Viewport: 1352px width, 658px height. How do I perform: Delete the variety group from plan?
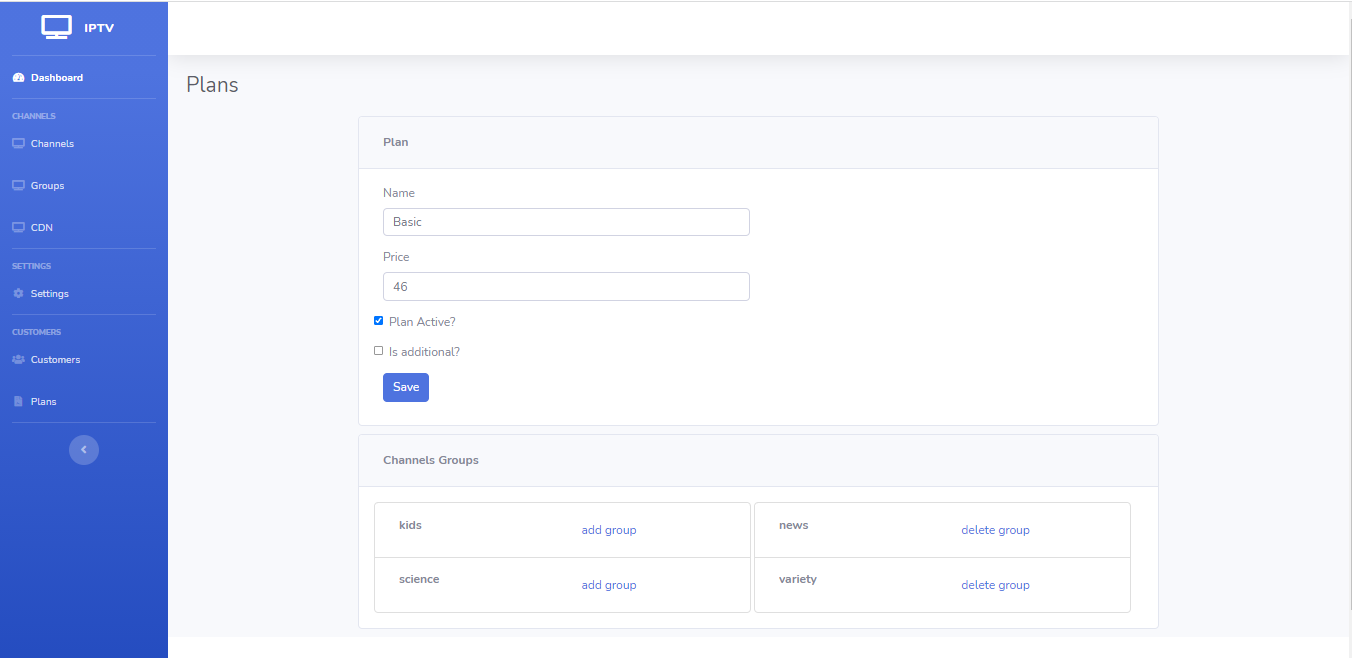coord(995,585)
